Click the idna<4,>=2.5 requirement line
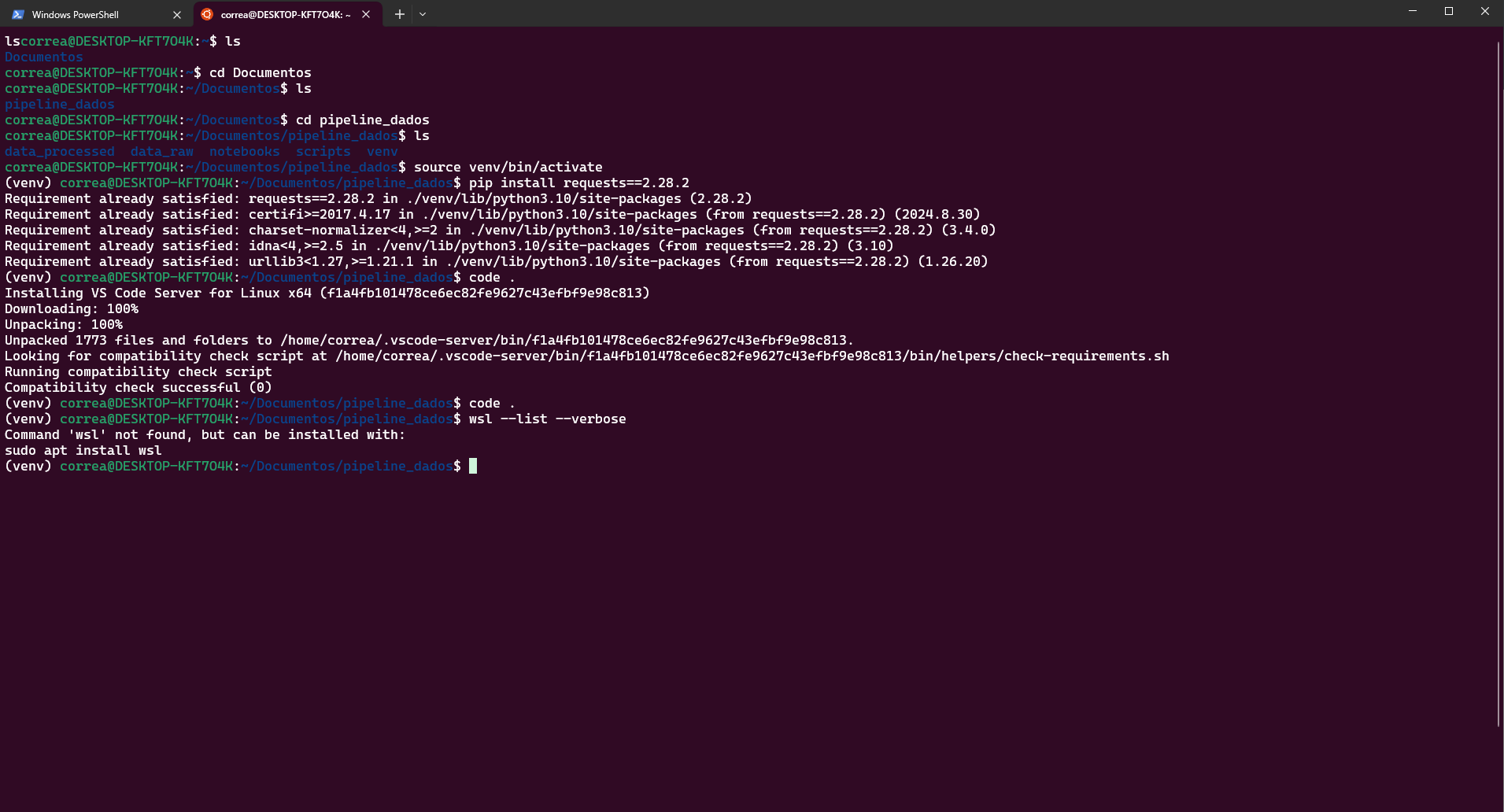 pyautogui.click(x=449, y=245)
